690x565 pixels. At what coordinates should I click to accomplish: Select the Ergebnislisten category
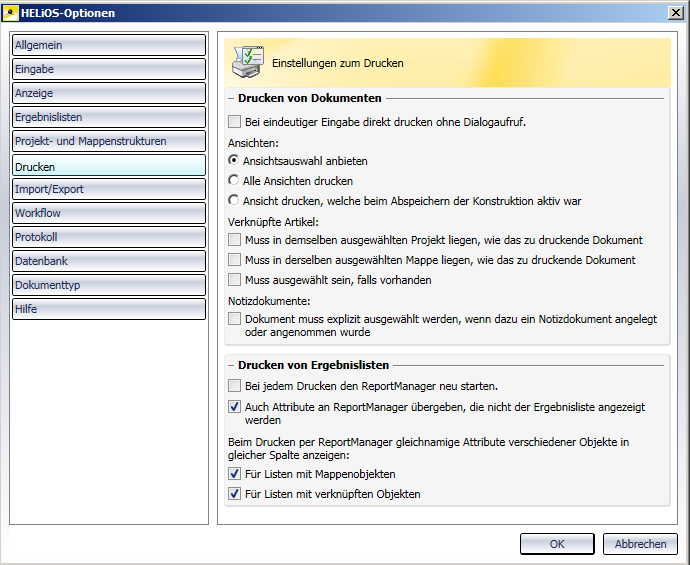109,117
